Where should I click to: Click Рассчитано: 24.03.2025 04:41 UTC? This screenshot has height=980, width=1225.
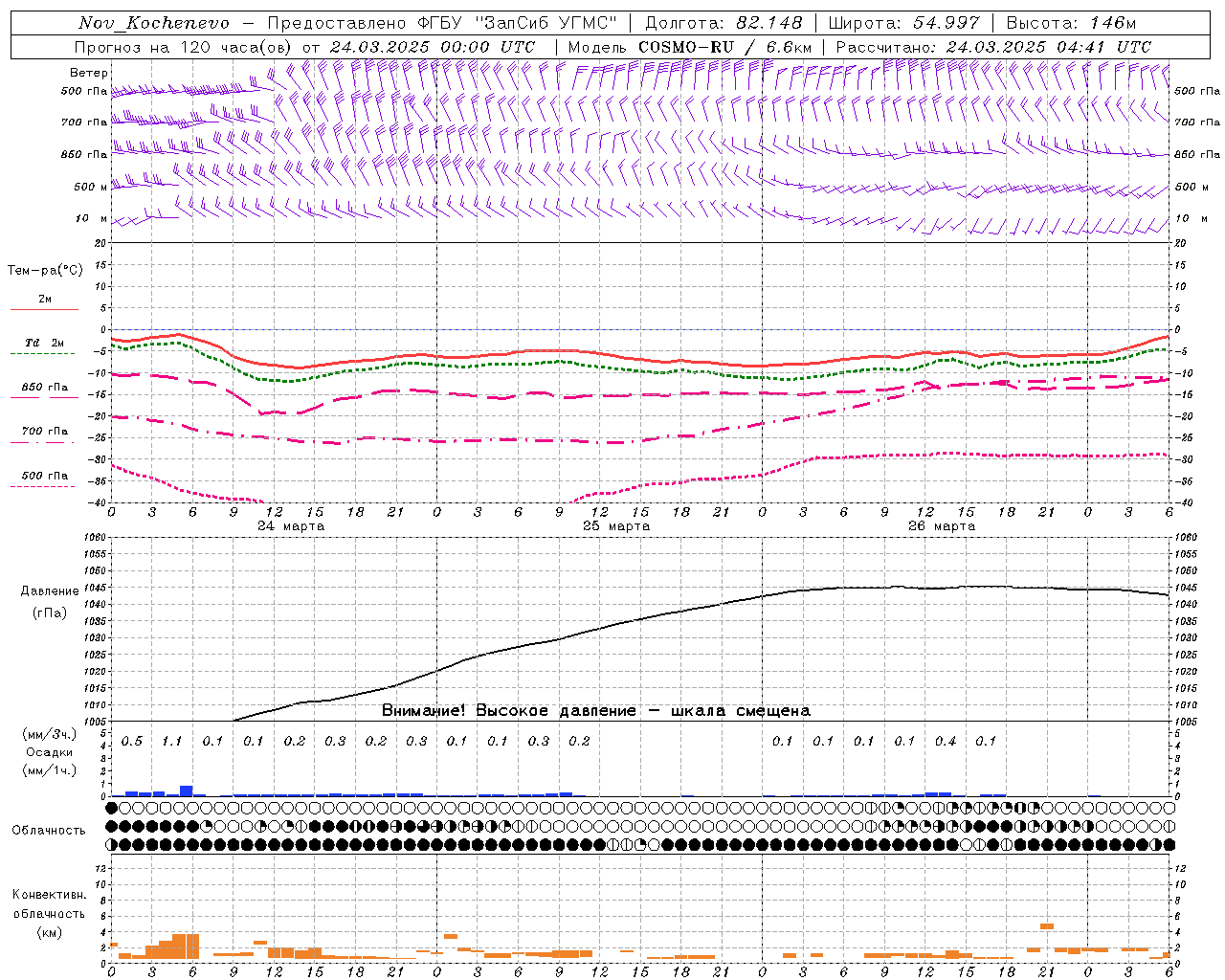(993, 47)
